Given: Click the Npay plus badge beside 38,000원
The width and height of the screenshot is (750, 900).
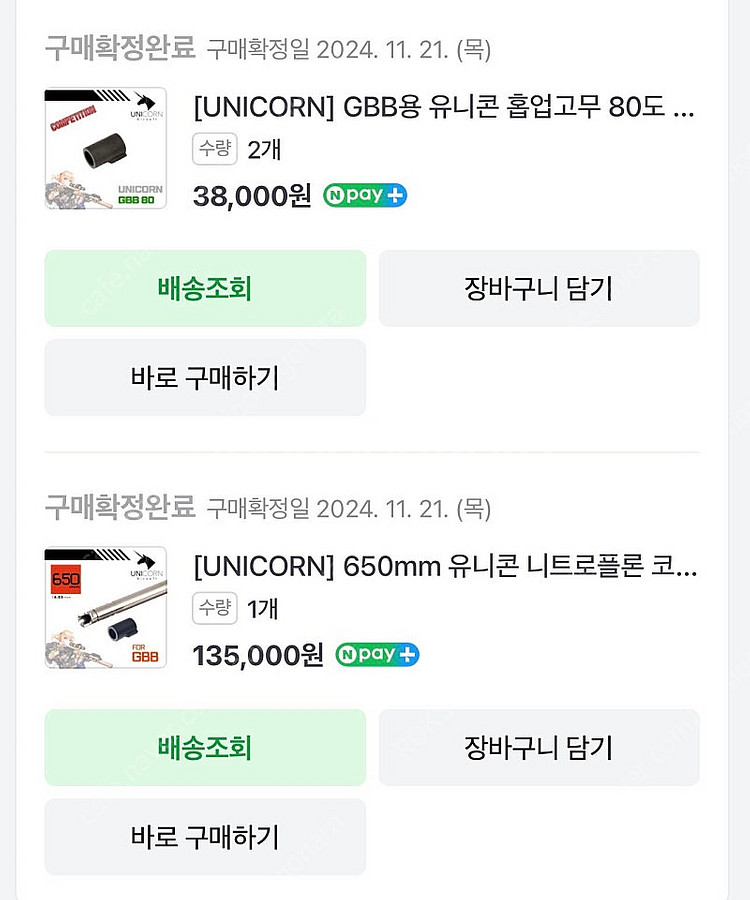Looking at the screenshot, I should coord(365,195).
